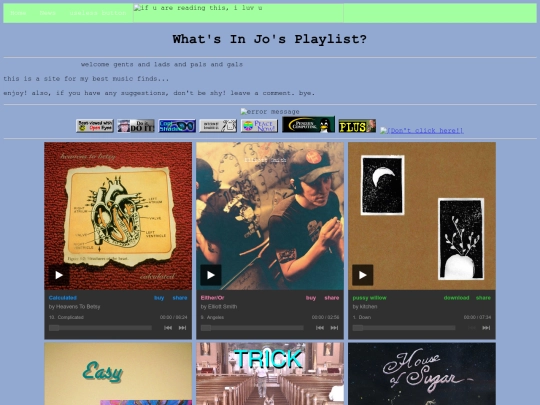Click the PLUS badge
540x405 pixels.
tap(357, 126)
